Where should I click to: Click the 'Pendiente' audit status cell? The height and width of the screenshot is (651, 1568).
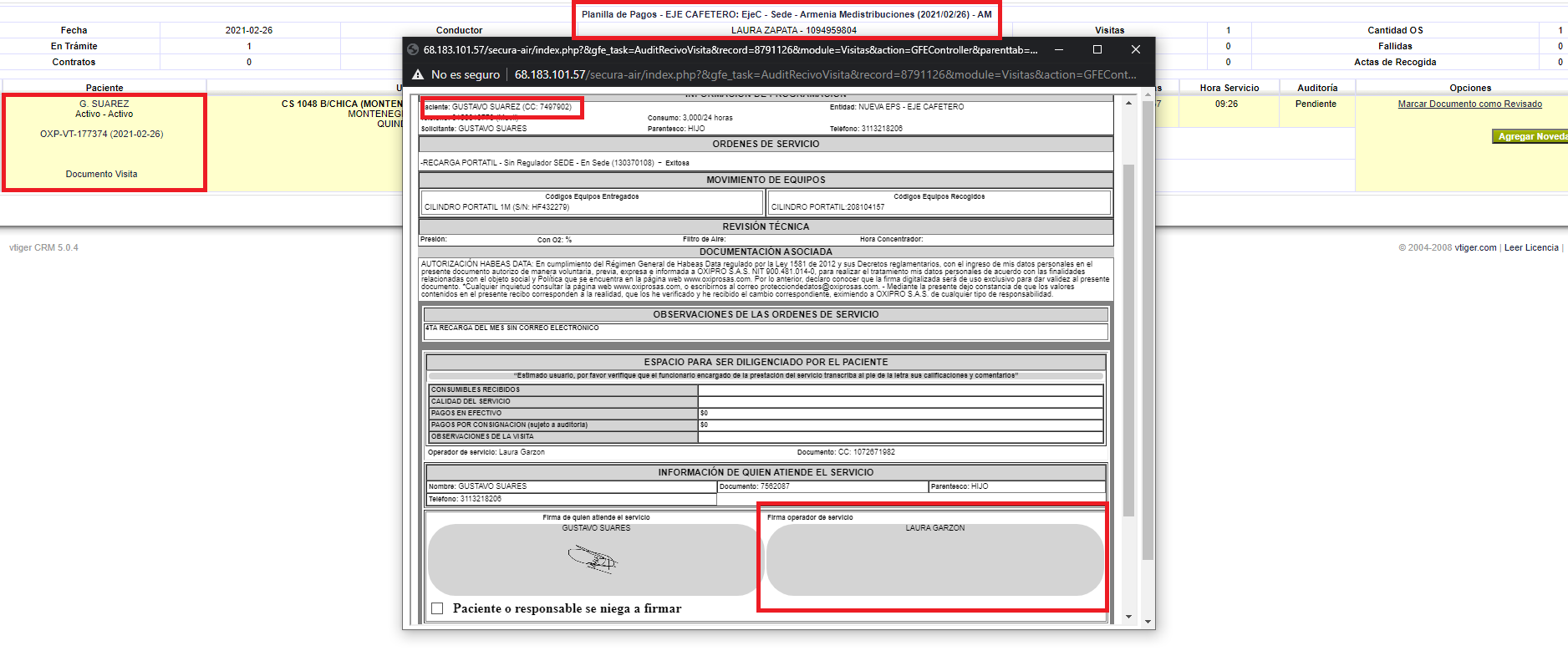pyautogui.click(x=1316, y=104)
